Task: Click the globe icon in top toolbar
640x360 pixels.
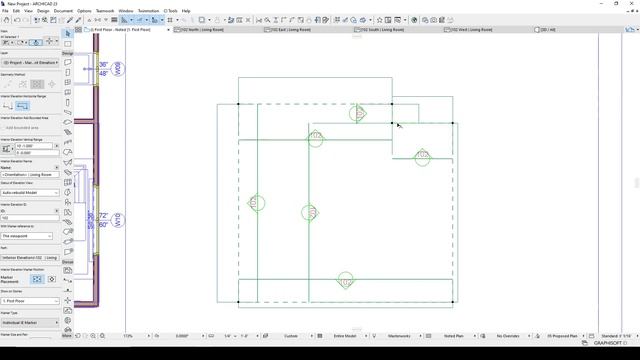Action: tap(414, 20)
